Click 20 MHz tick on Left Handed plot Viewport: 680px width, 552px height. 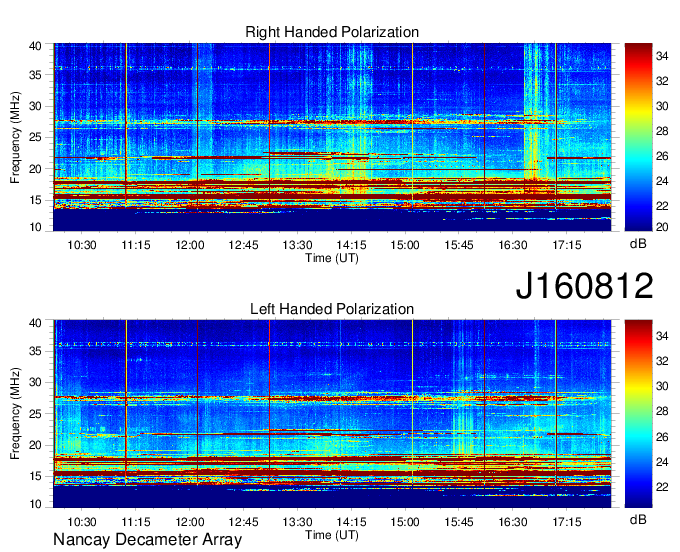tap(35, 445)
